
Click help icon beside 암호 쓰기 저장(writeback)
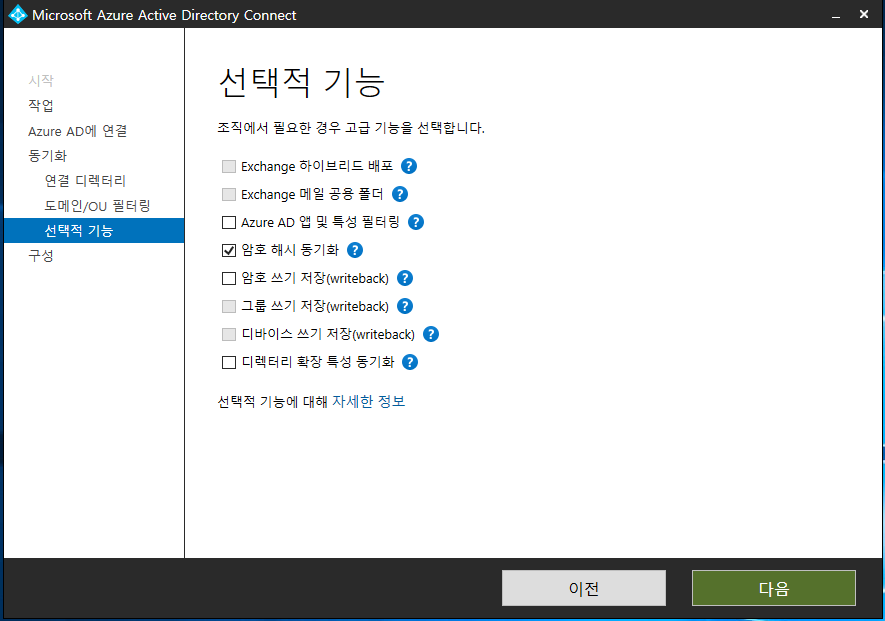[x=405, y=278]
